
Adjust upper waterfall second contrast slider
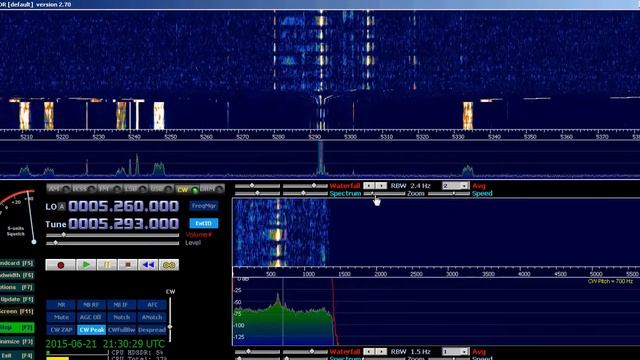[305, 186]
